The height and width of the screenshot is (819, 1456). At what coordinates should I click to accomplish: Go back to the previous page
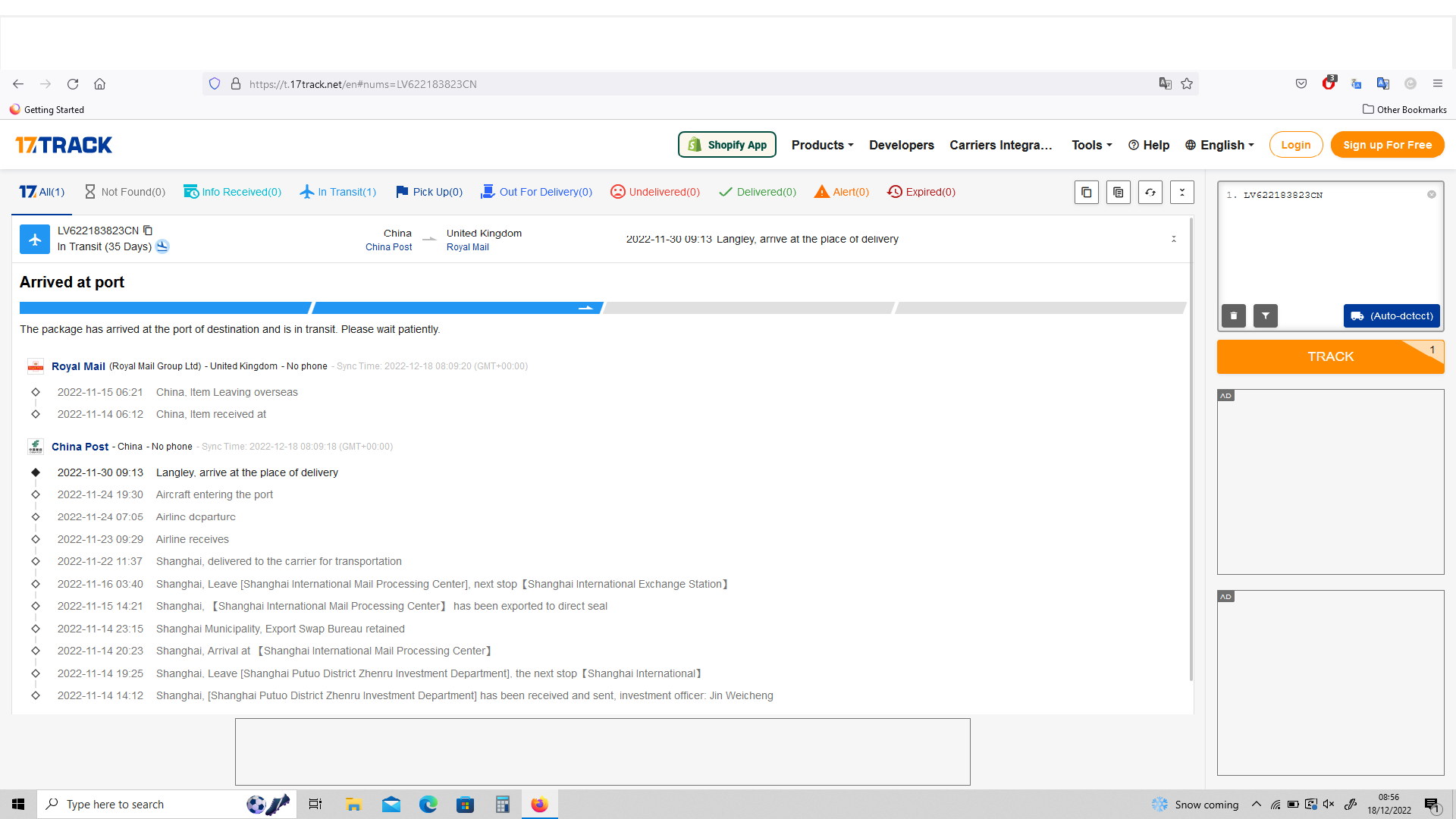[x=18, y=84]
